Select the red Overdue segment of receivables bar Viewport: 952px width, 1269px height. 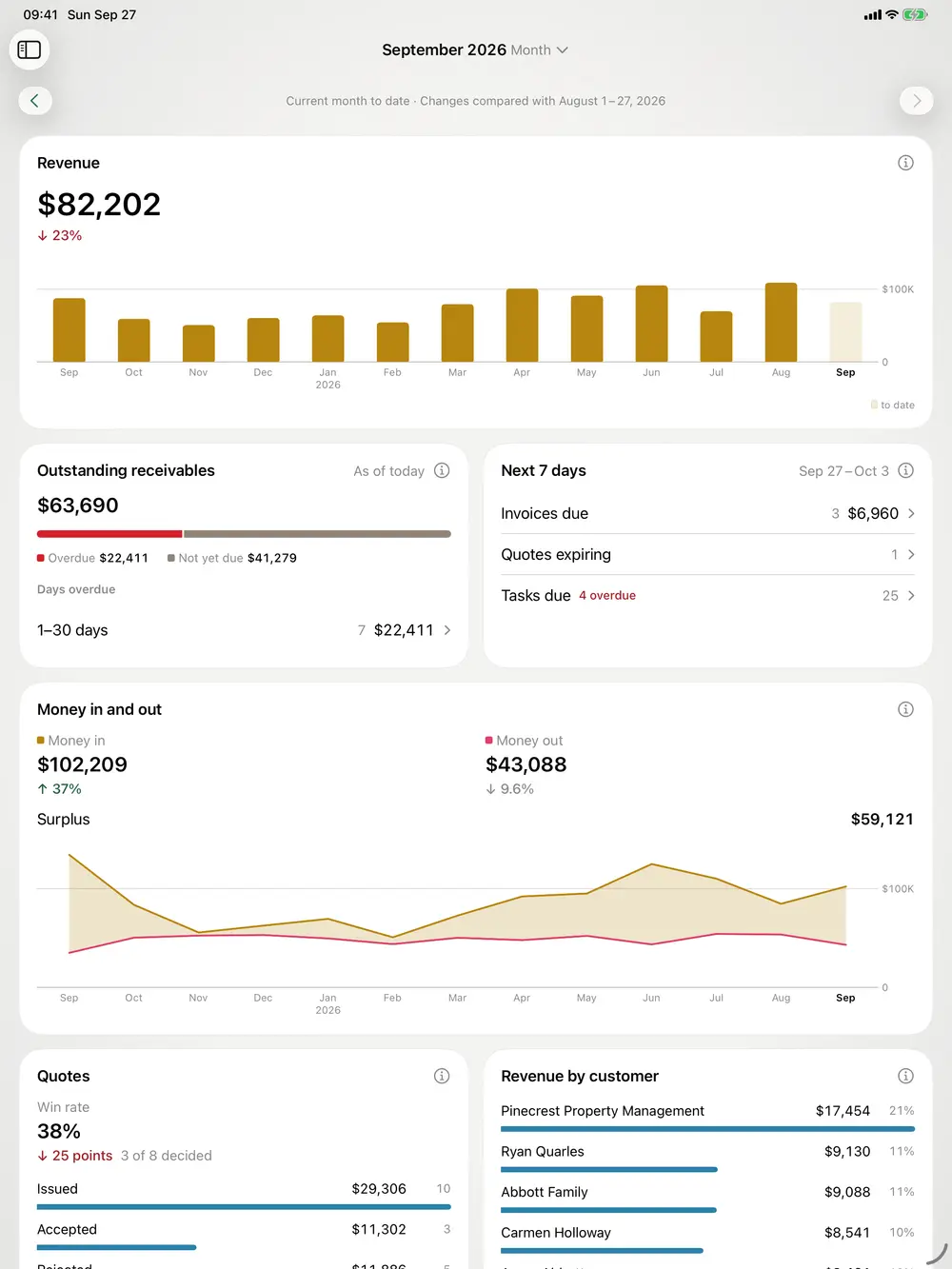click(109, 534)
